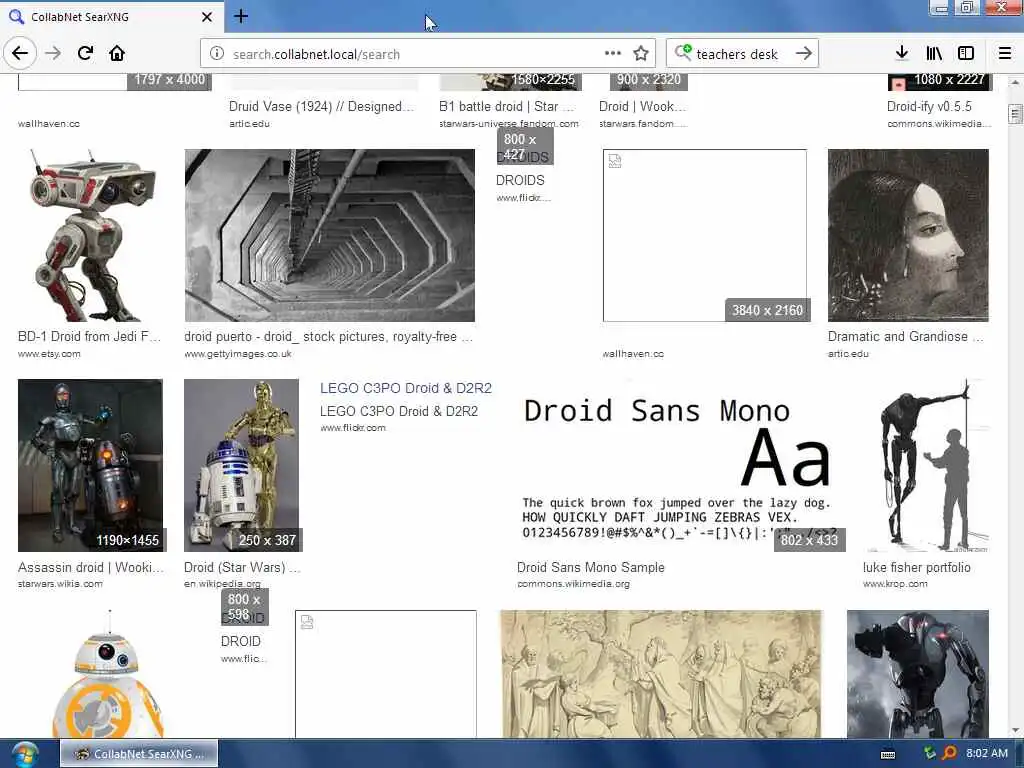The height and width of the screenshot is (768, 1024).
Task: Click the 8:02 AM system clock
Action: click(x=987, y=753)
